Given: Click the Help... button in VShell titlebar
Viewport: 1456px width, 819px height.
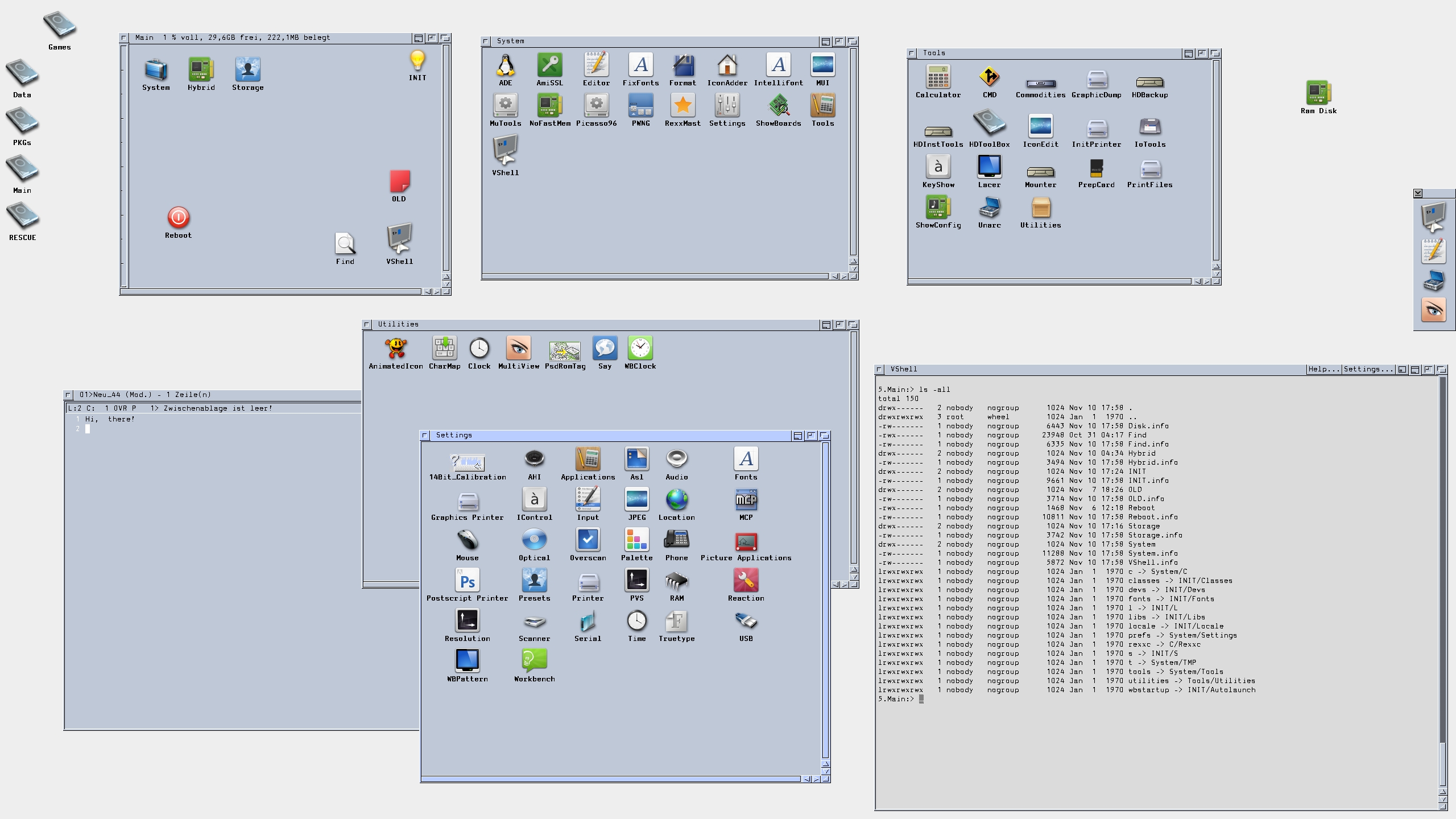Looking at the screenshot, I should click(x=1323, y=369).
